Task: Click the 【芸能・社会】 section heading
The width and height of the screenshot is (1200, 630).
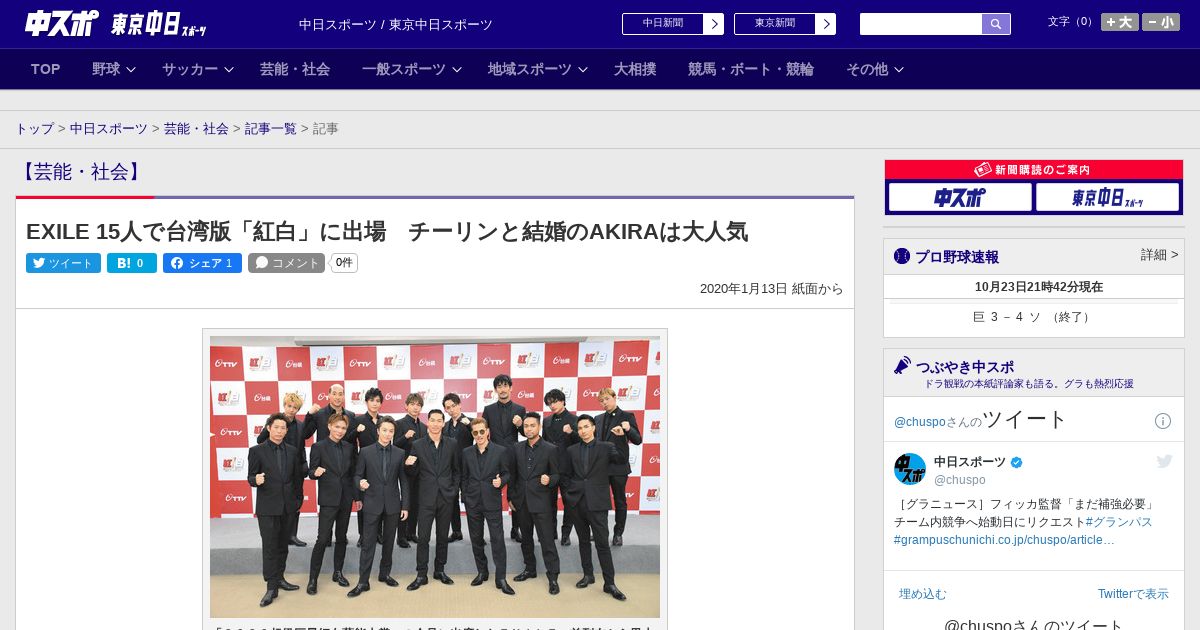Action: click(x=80, y=171)
